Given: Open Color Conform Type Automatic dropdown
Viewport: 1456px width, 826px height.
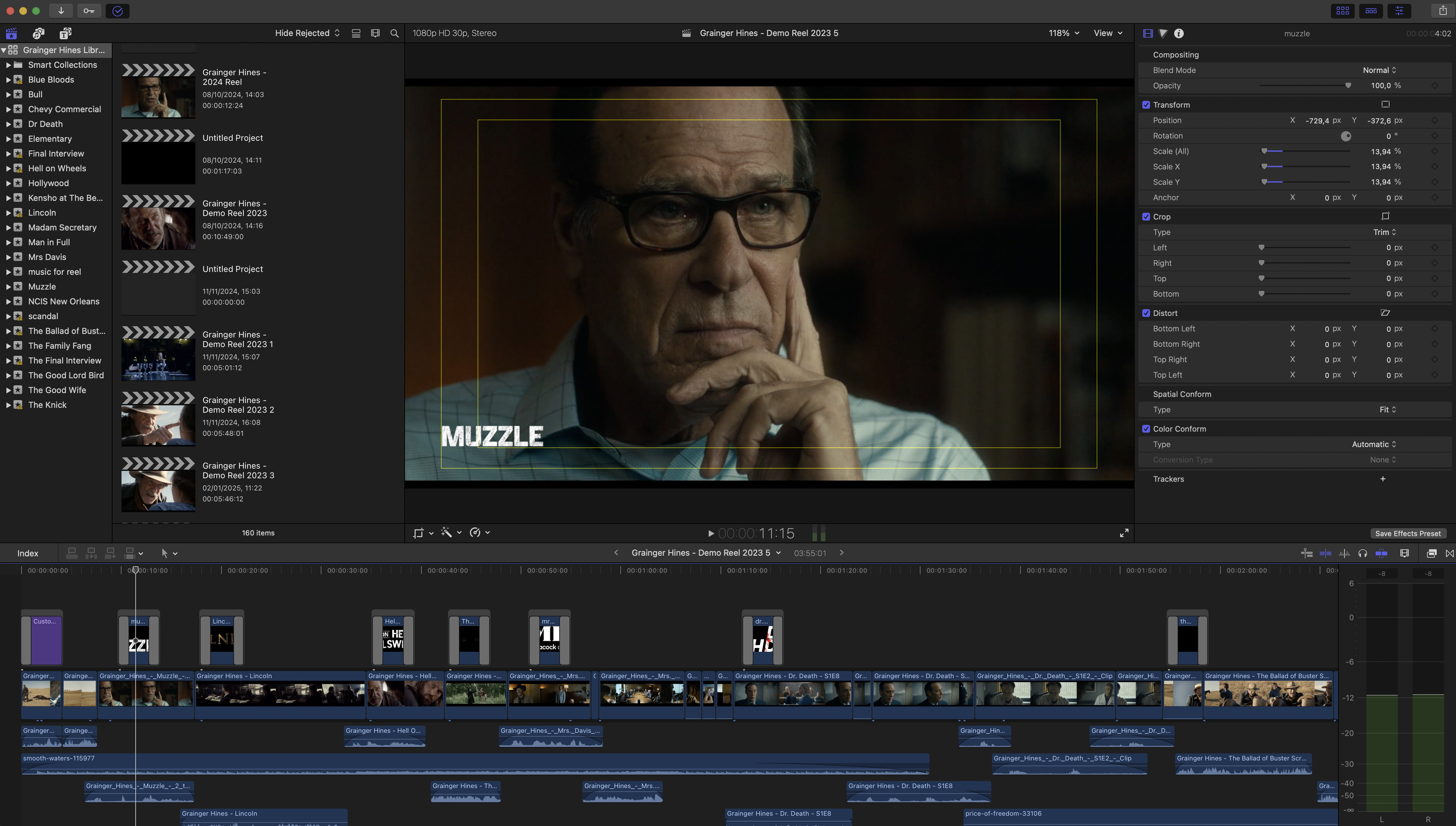Looking at the screenshot, I should 1374,444.
